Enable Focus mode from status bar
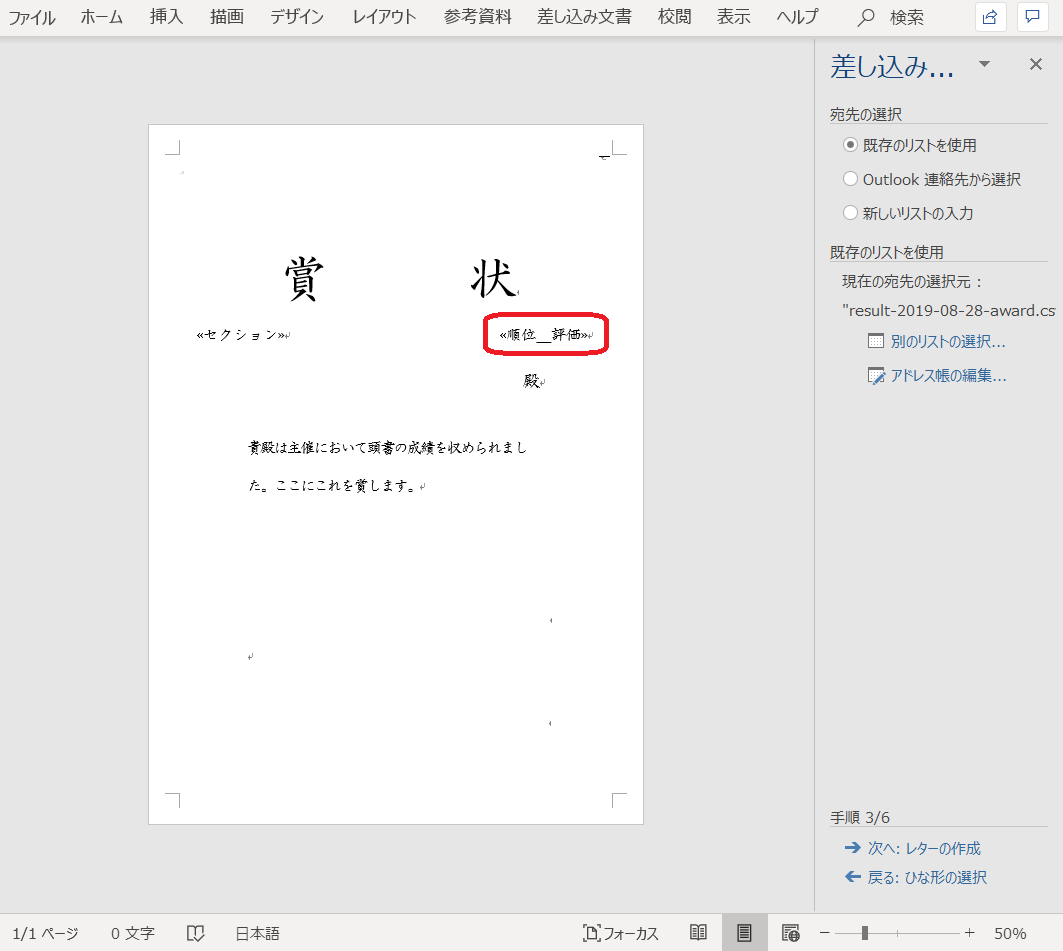Viewport: 1063px width, 951px height. pos(621,933)
